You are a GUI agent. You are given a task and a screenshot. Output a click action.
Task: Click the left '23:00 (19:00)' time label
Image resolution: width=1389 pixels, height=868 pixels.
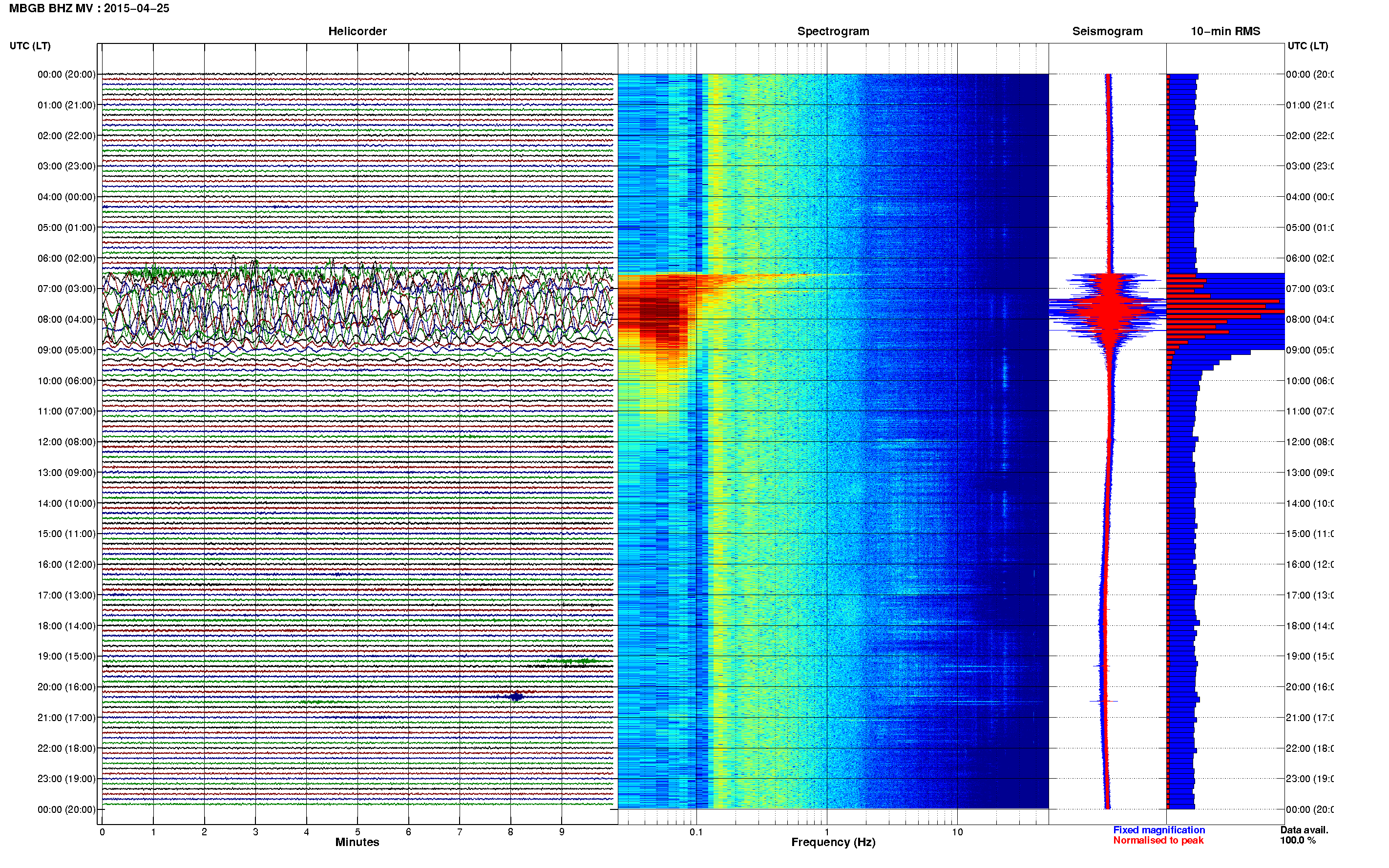[x=66, y=779]
